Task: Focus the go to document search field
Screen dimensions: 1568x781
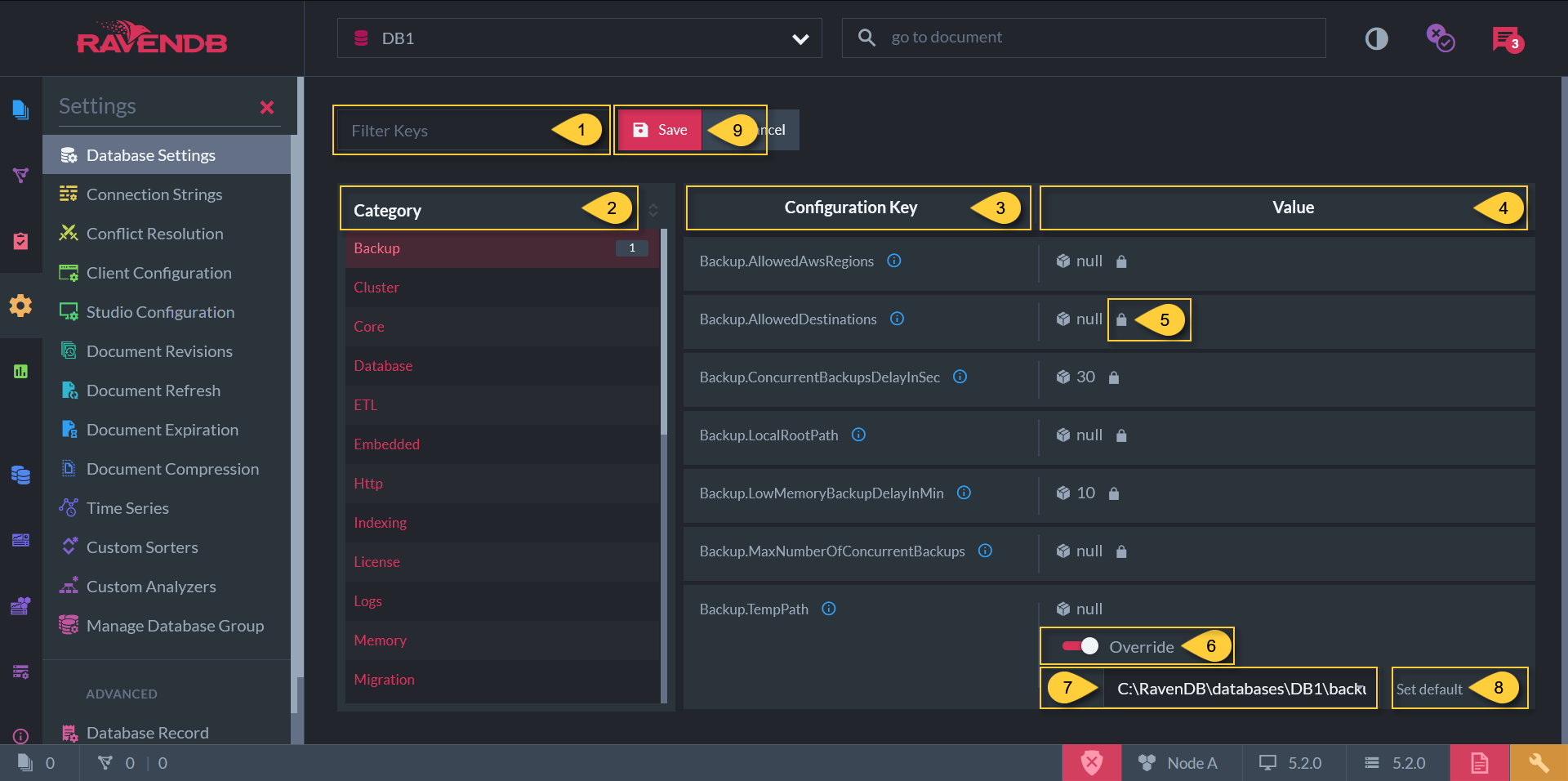Action: click(1084, 38)
